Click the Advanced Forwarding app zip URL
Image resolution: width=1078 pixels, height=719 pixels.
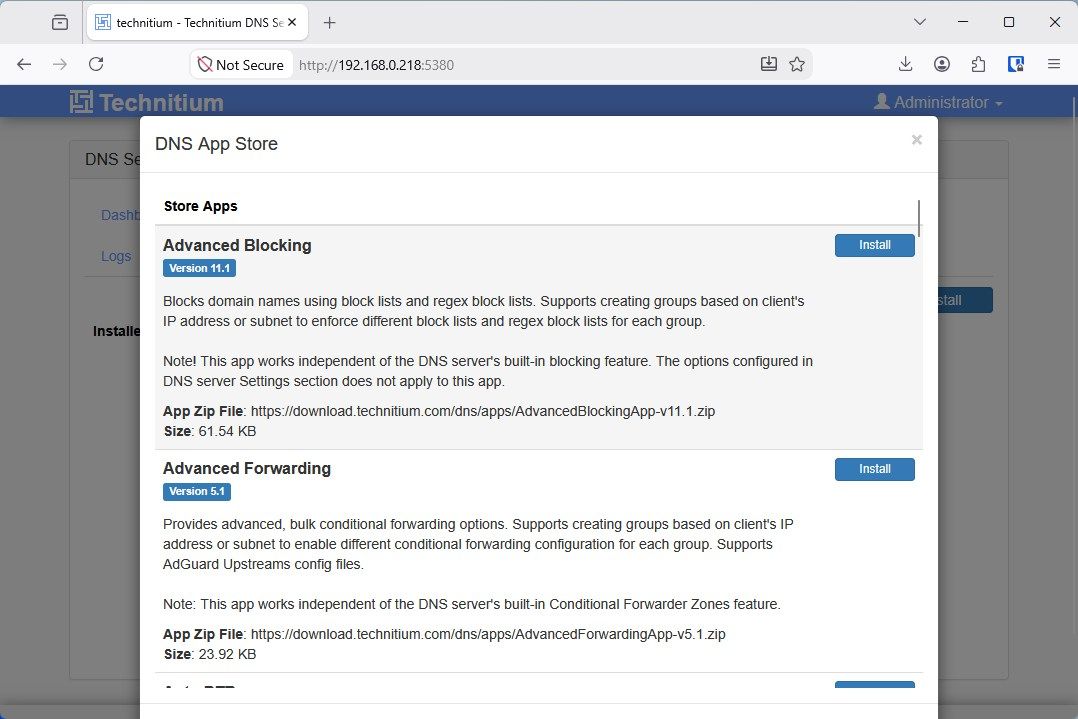coord(488,634)
